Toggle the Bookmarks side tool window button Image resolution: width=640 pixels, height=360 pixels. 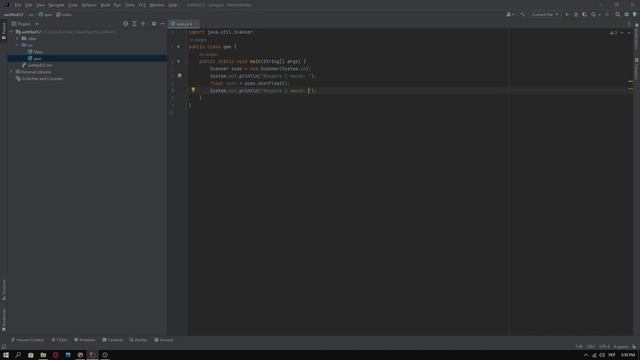[4, 319]
